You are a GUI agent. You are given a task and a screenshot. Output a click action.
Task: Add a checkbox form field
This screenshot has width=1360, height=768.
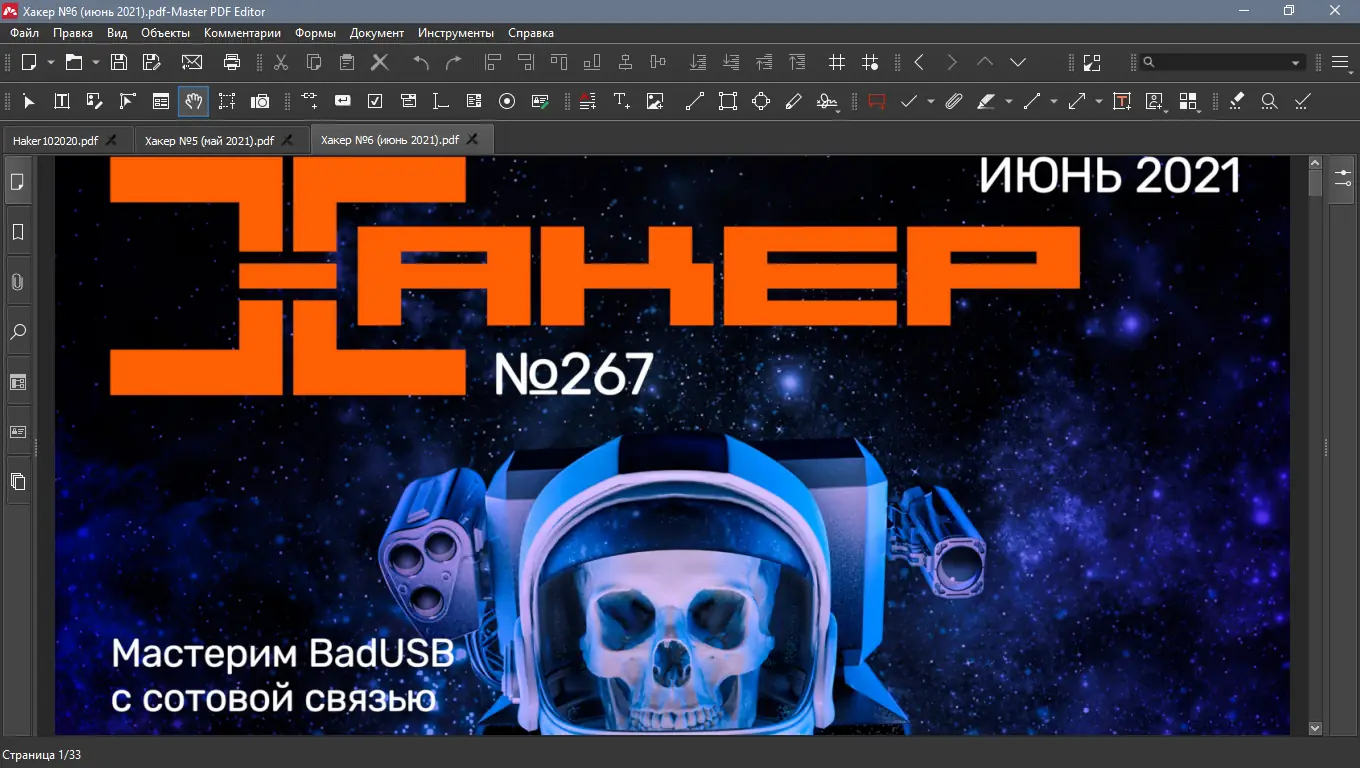coord(375,101)
